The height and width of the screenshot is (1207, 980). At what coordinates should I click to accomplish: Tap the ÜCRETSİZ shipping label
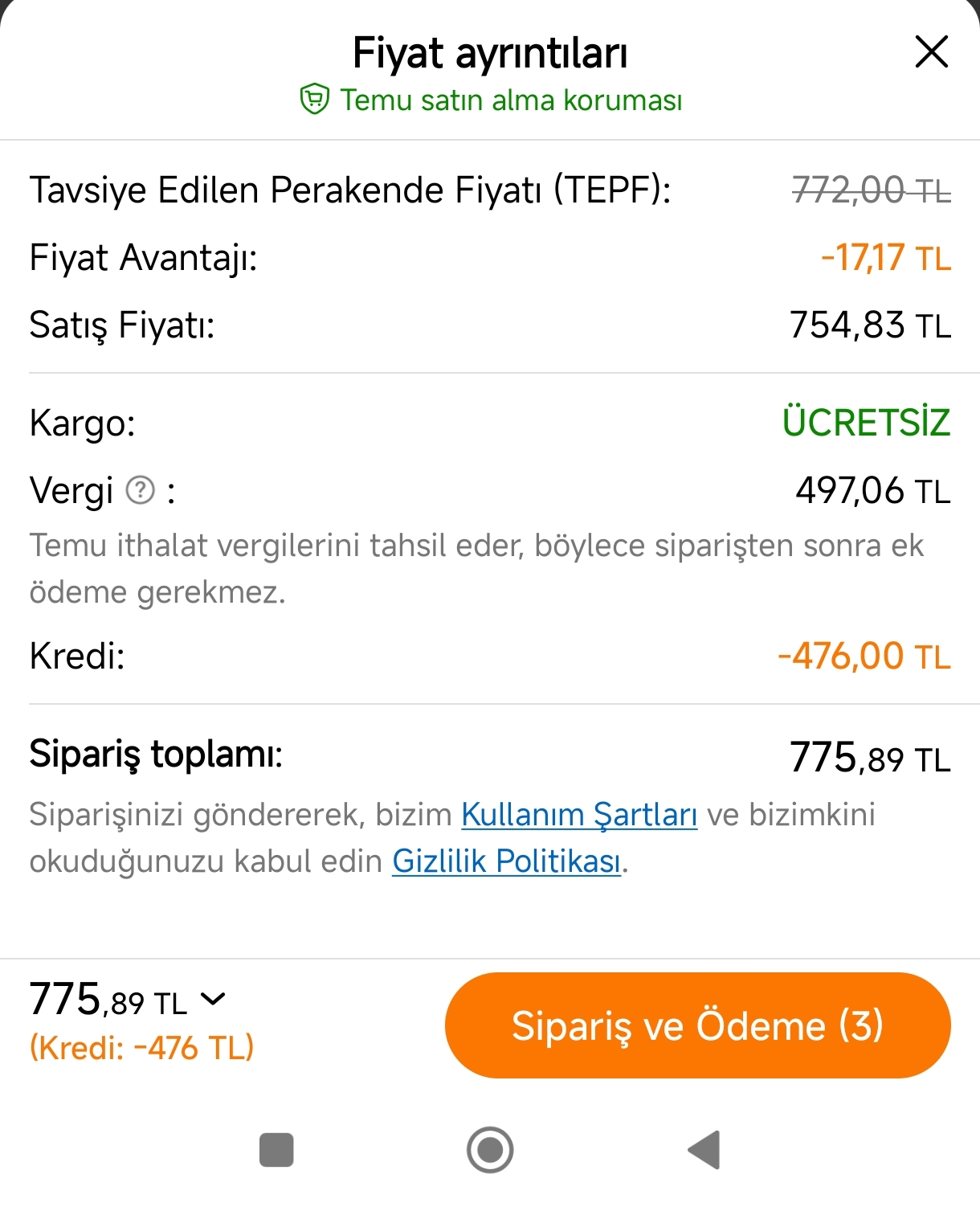(867, 422)
